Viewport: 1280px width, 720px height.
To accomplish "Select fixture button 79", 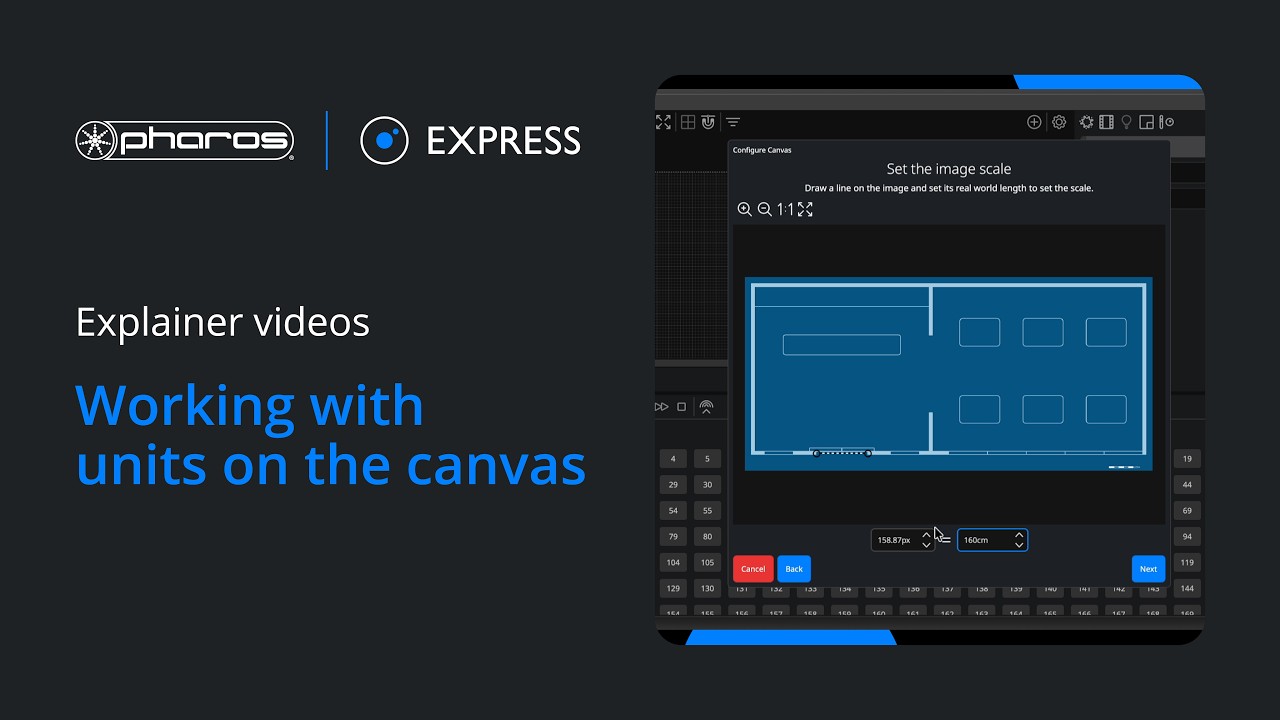I will coord(673,537).
